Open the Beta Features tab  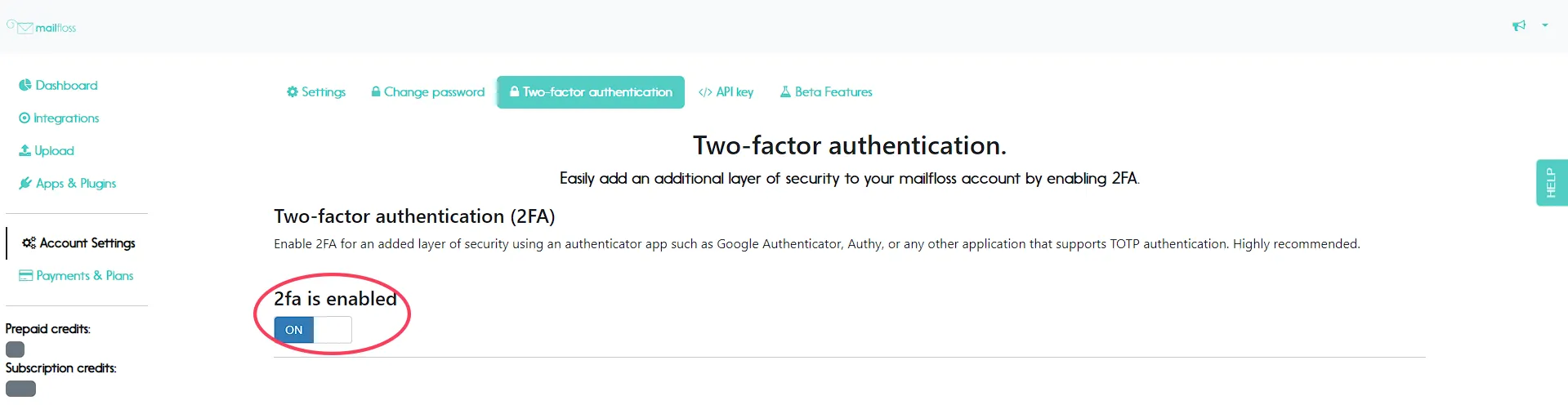tap(826, 91)
